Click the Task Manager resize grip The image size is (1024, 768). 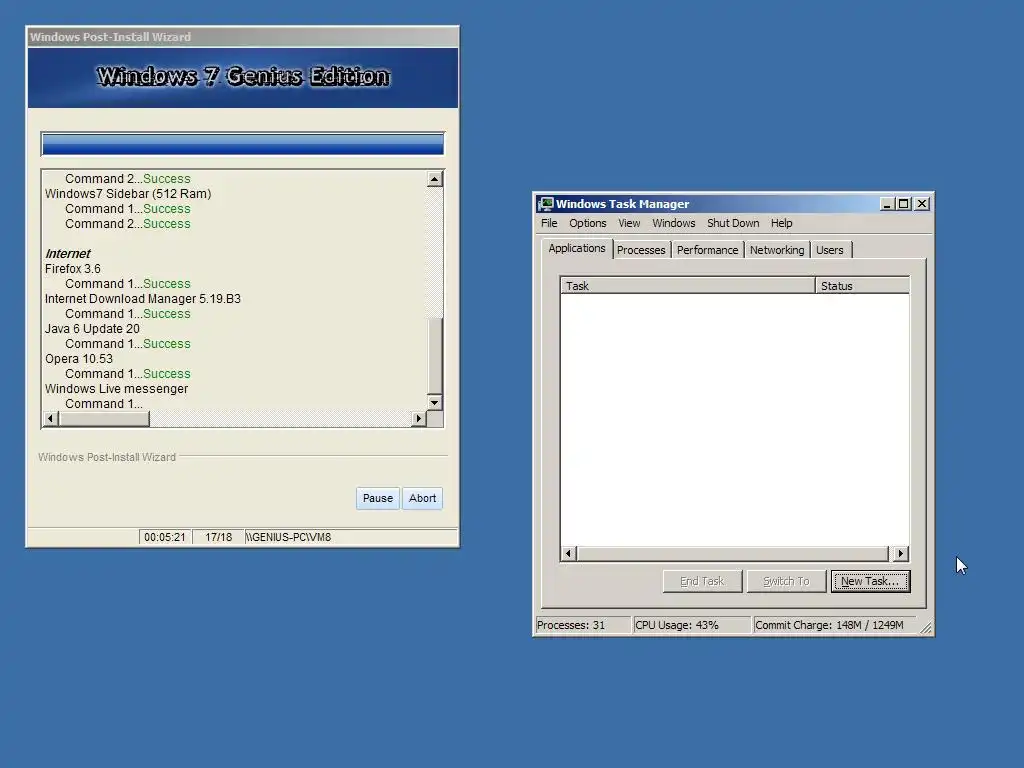tap(926, 628)
